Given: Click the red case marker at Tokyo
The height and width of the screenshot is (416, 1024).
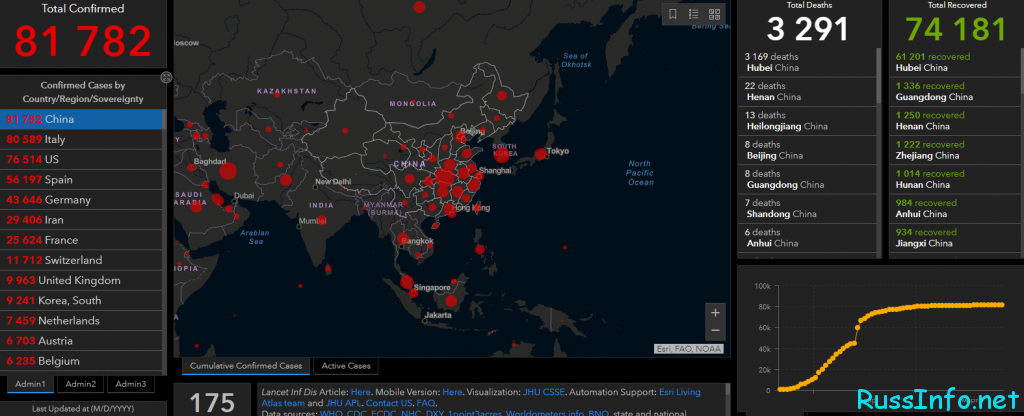Looking at the screenshot, I should pos(541,155).
